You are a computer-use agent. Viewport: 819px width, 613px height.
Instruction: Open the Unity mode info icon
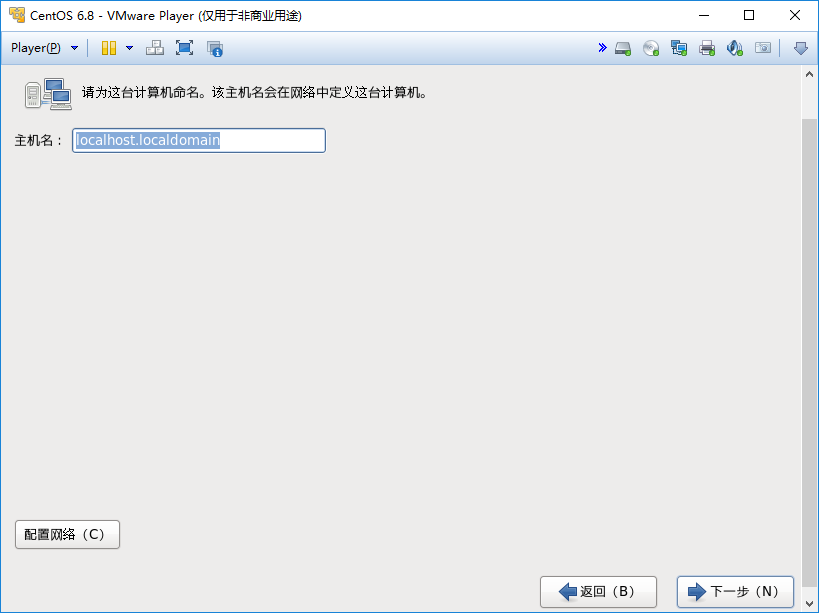214,47
